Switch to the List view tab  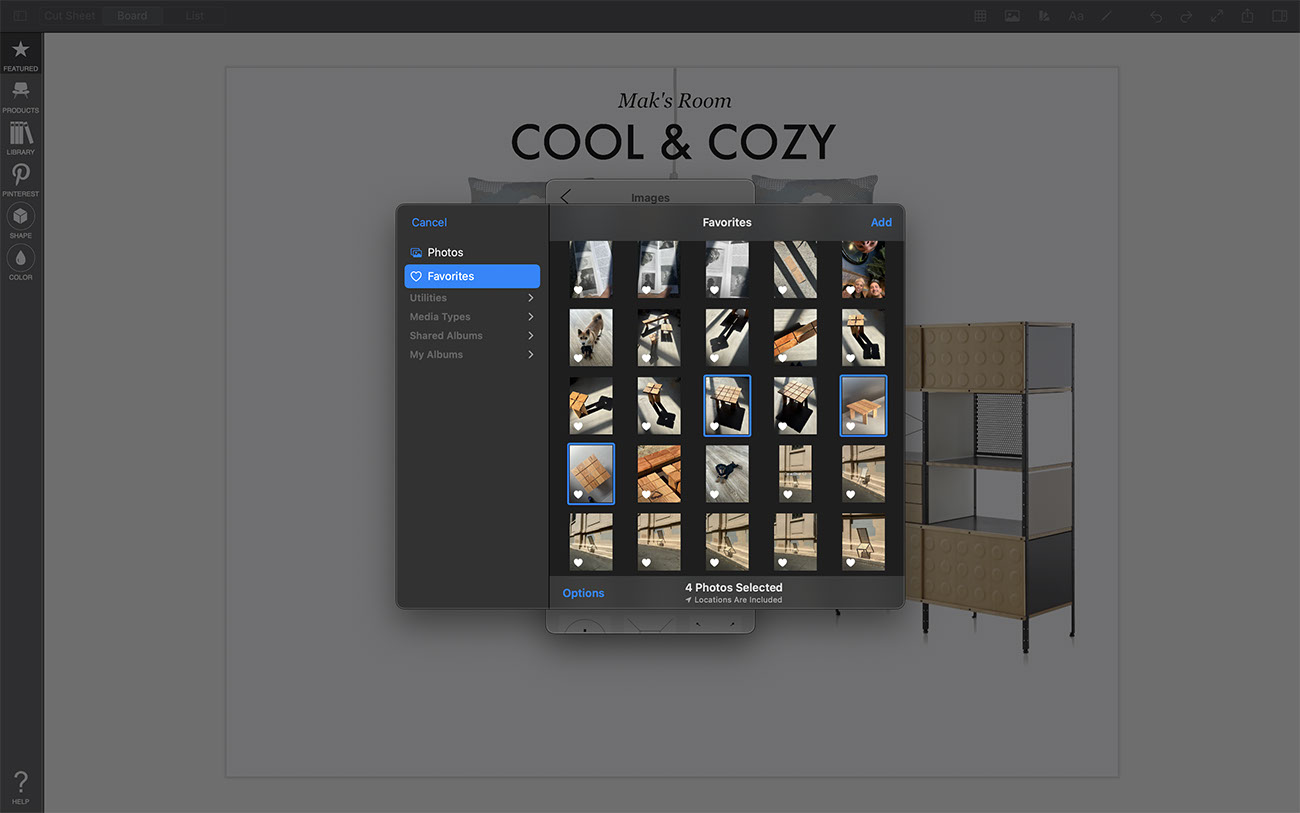coord(195,16)
